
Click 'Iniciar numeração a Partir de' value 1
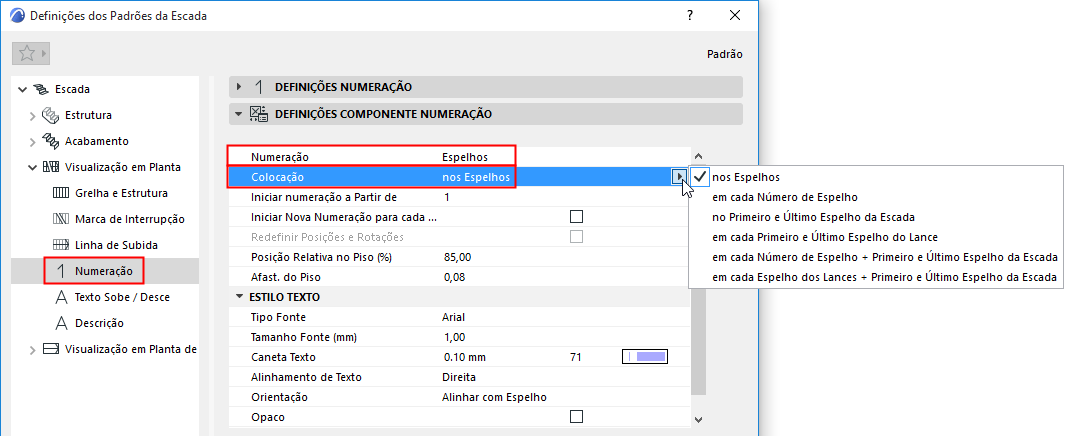(447, 197)
